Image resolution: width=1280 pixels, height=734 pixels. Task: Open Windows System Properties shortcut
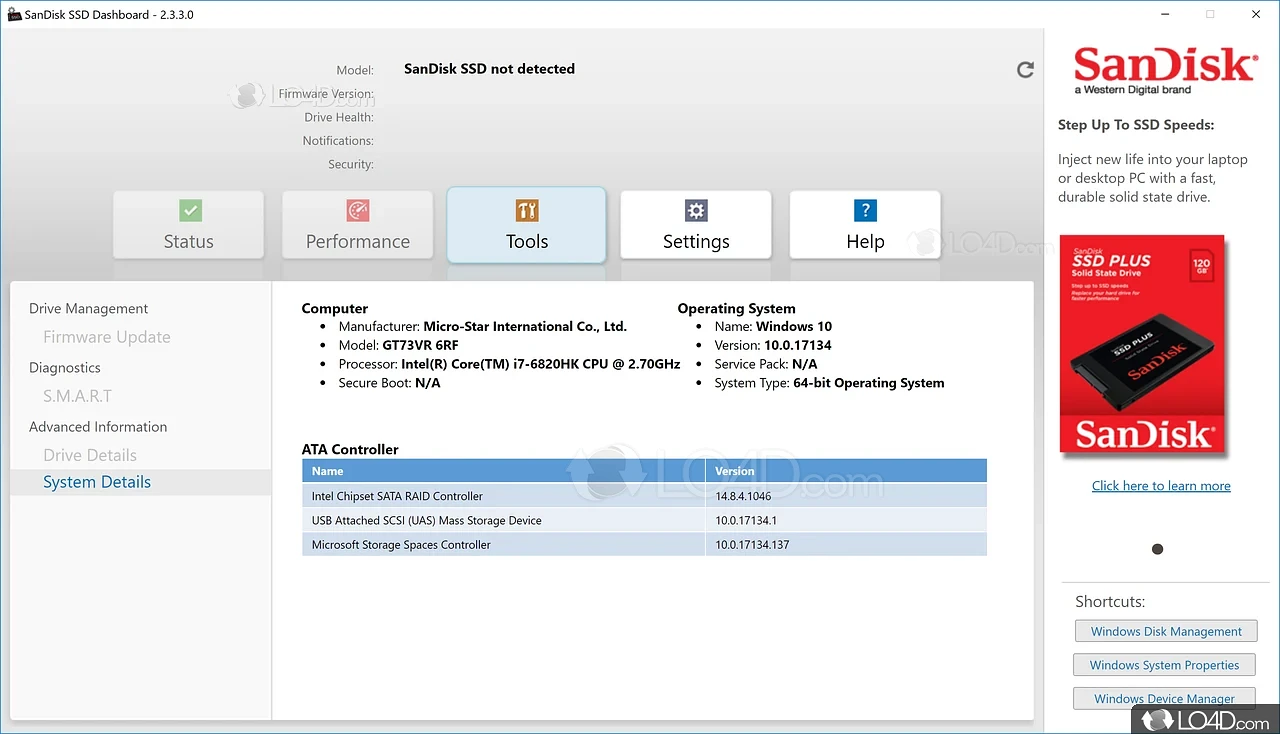pyautogui.click(x=1164, y=665)
